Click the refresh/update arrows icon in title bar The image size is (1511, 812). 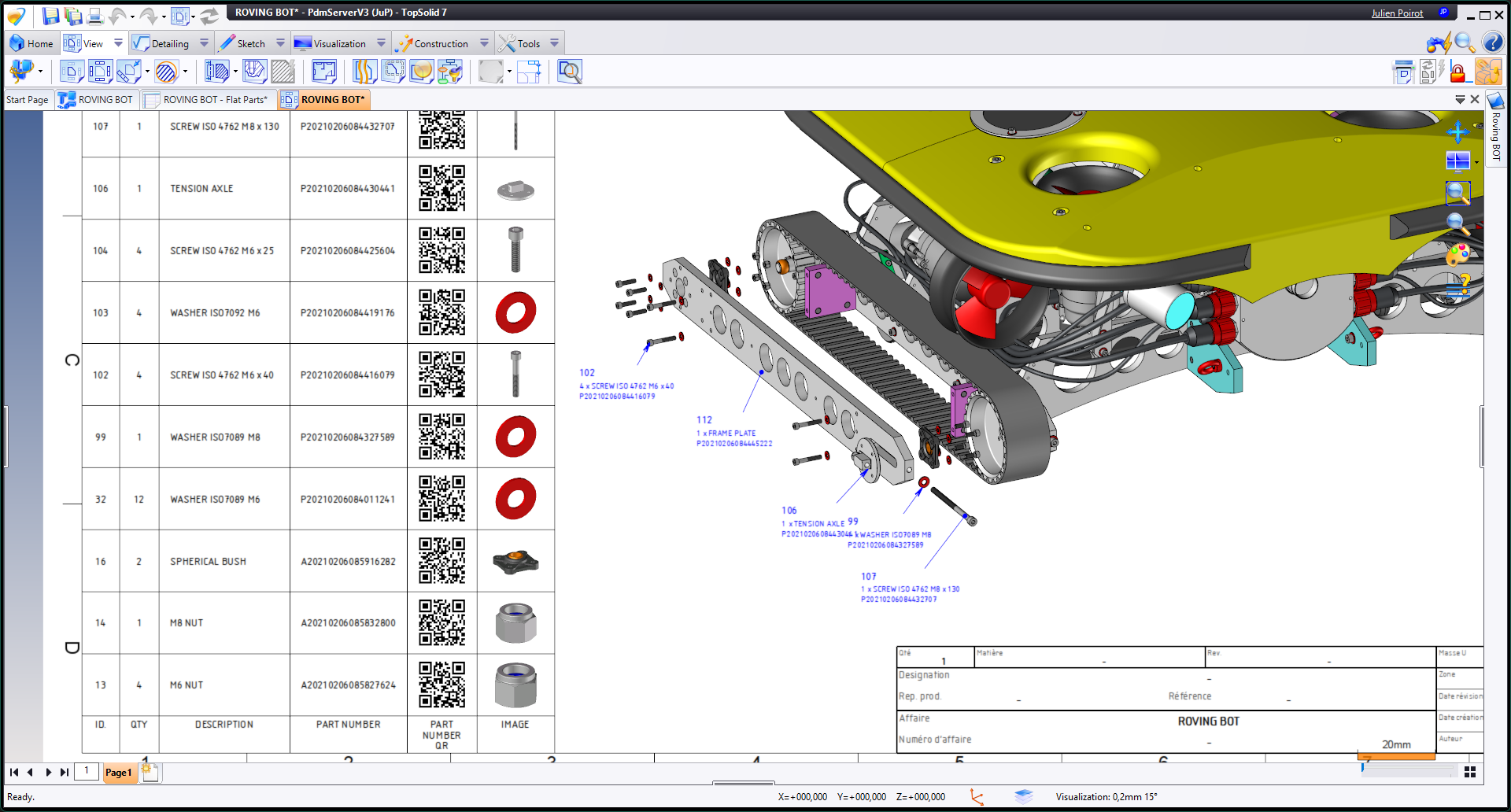(209, 16)
